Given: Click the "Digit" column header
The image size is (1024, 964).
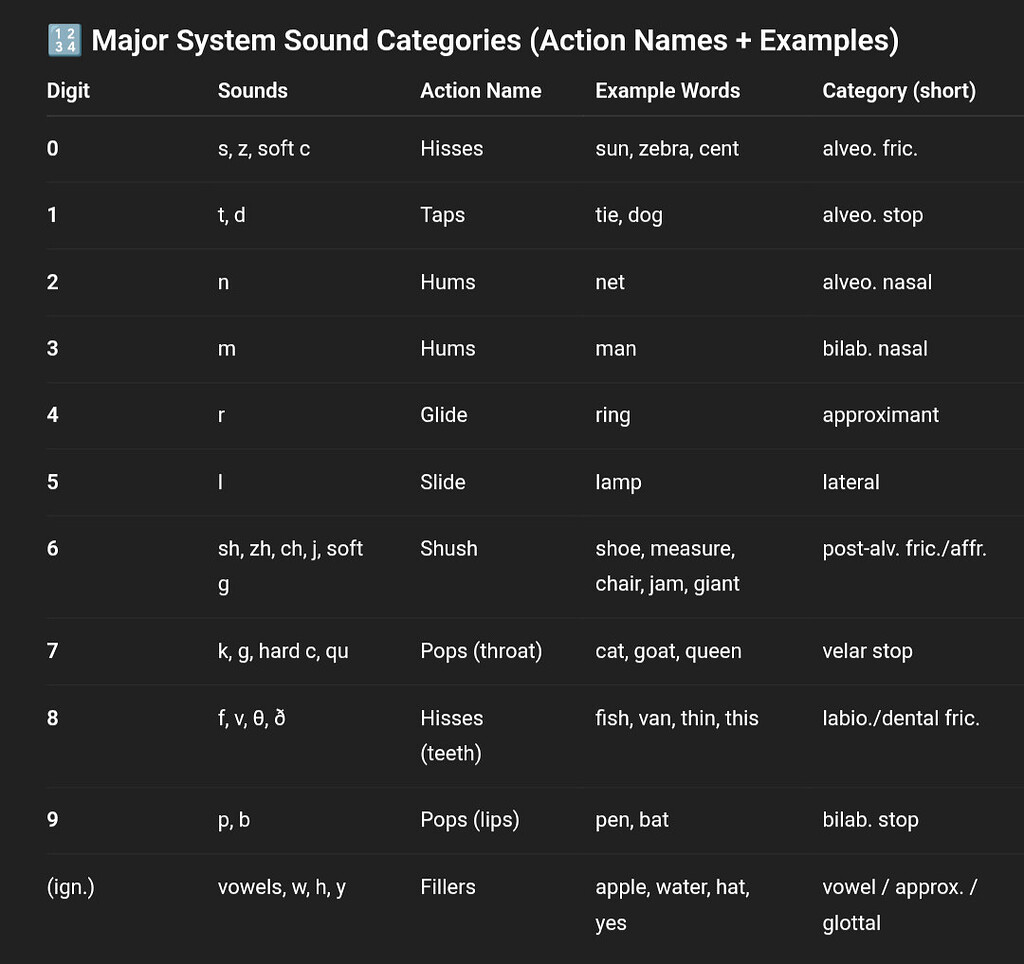Looking at the screenshot, I should coord(68,91).
